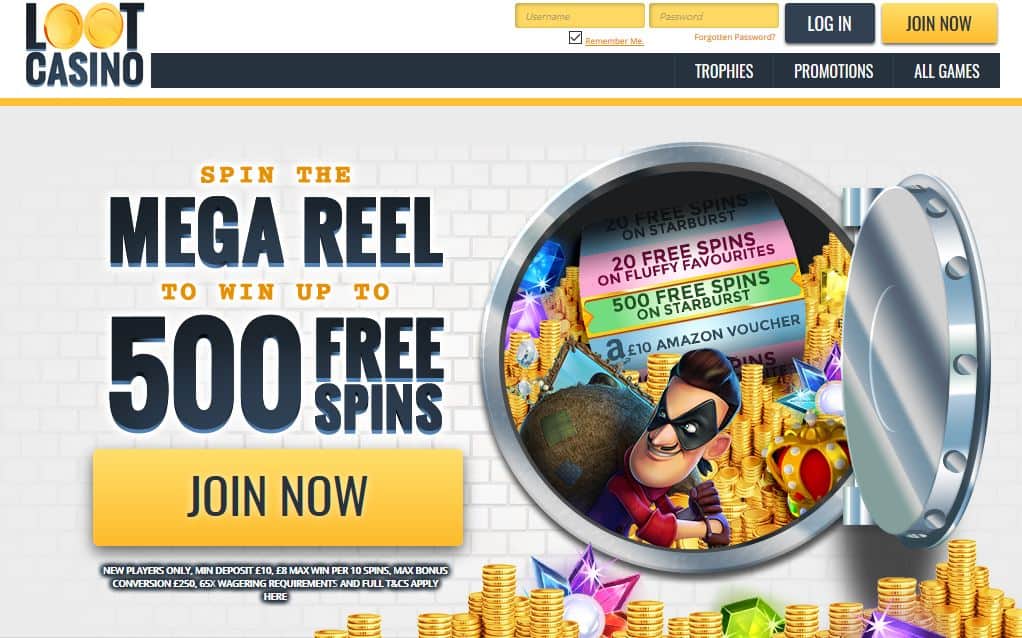
Task: Click the large Join Now banner button
Action: pos(278,497)
